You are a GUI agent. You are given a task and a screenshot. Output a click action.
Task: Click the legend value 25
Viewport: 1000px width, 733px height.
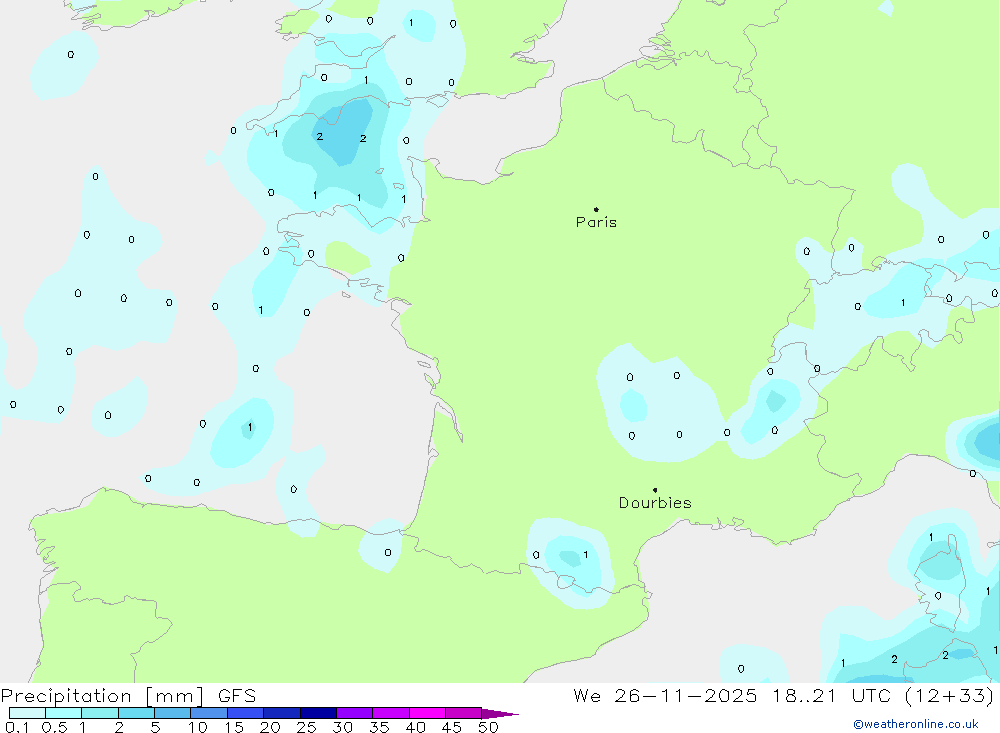tap(307, 727)
